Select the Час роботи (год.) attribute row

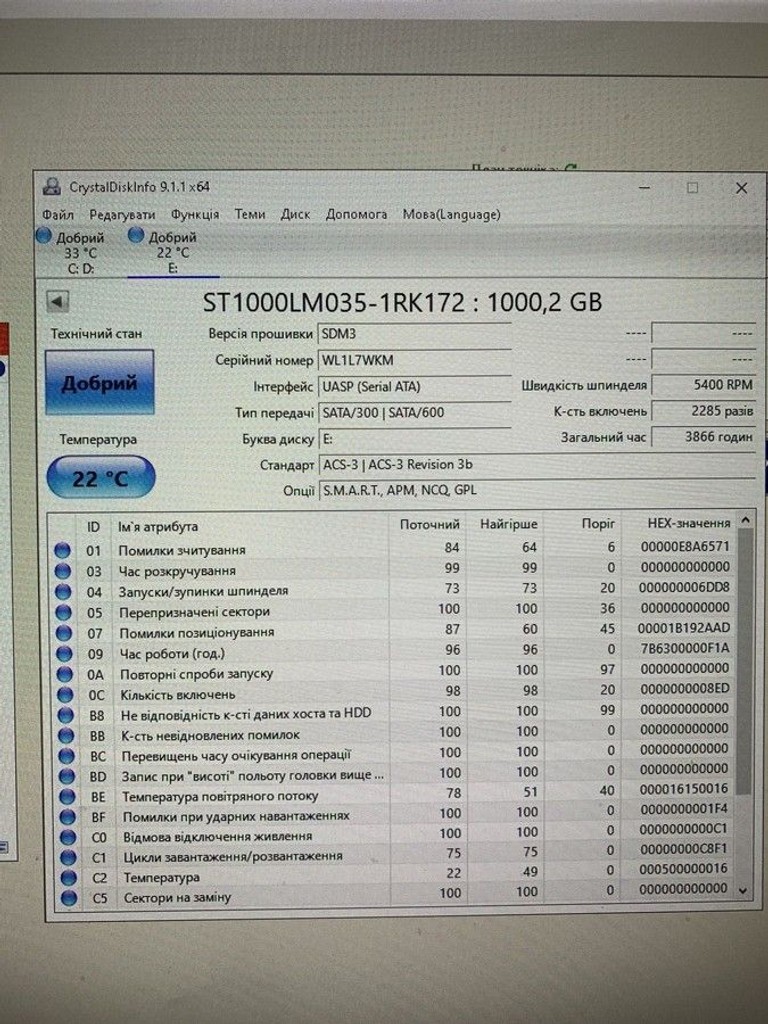pyautogui.click(x=394, y=651)
